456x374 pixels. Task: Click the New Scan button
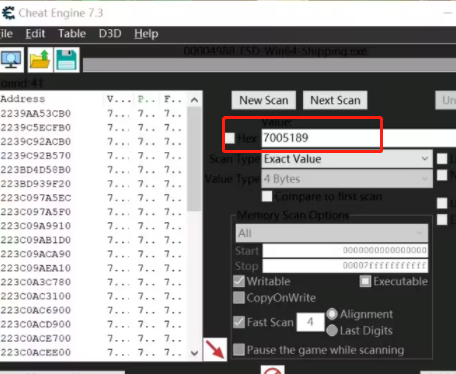(264, 100)
